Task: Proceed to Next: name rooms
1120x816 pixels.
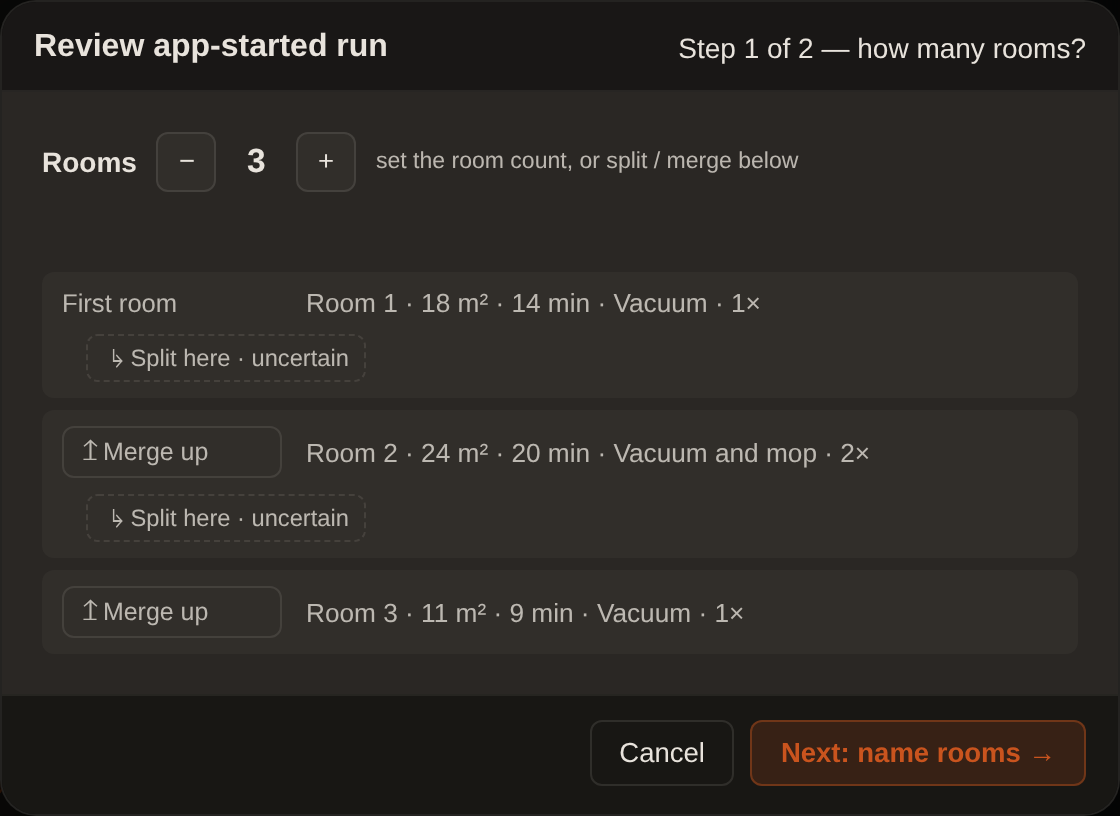Action: click(918, 753)
